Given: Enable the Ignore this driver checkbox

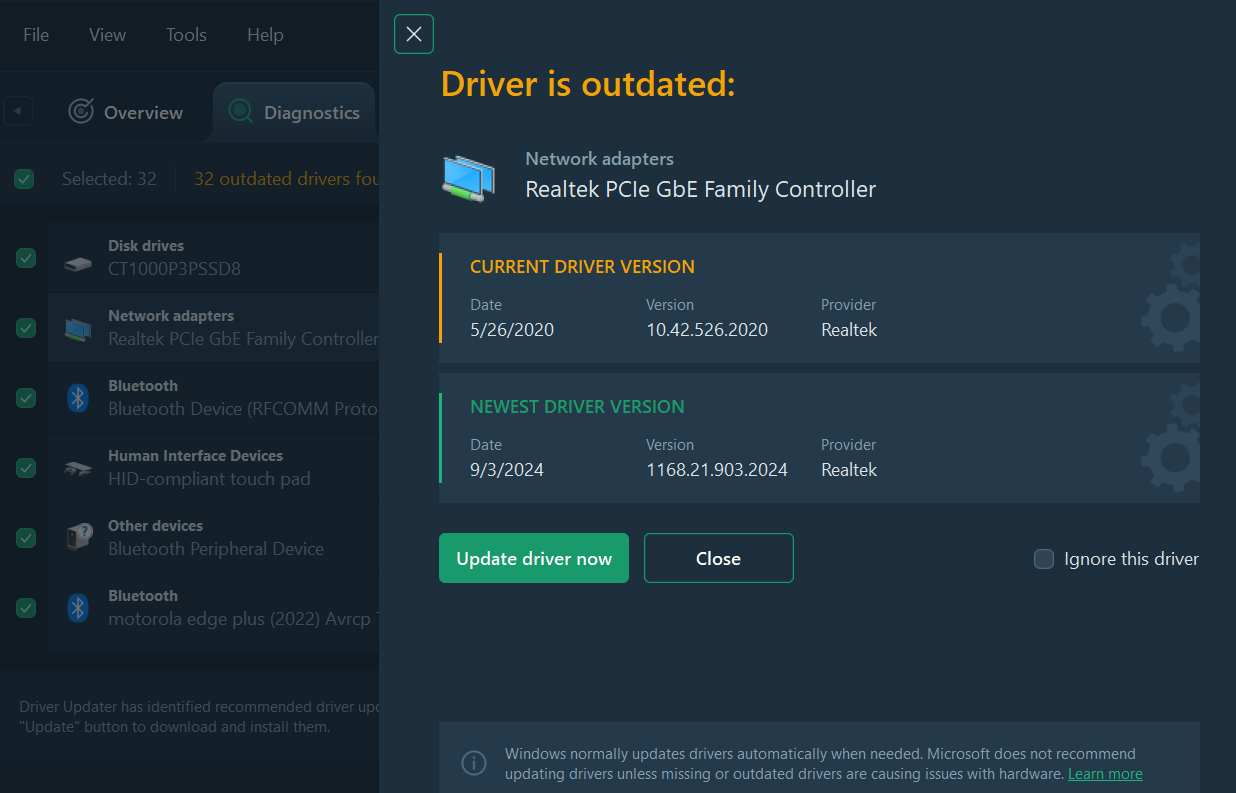Looking at the screenshot, I should click(x=1044, y=559).
